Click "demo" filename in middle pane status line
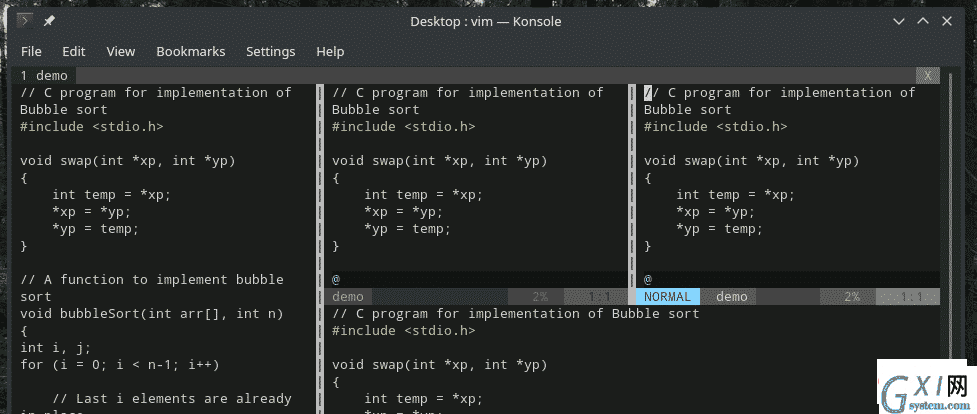Screen dimensions: 977x414 coord(348,297)
